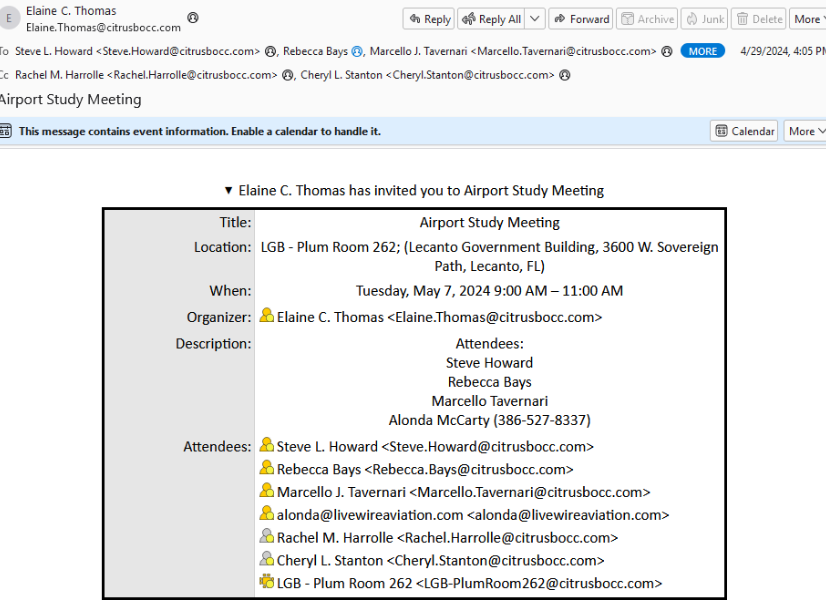Click contact icon after Cheryl L. Stanton in Cc
Viewport: 826px width, 611px height.
[565, 75]
